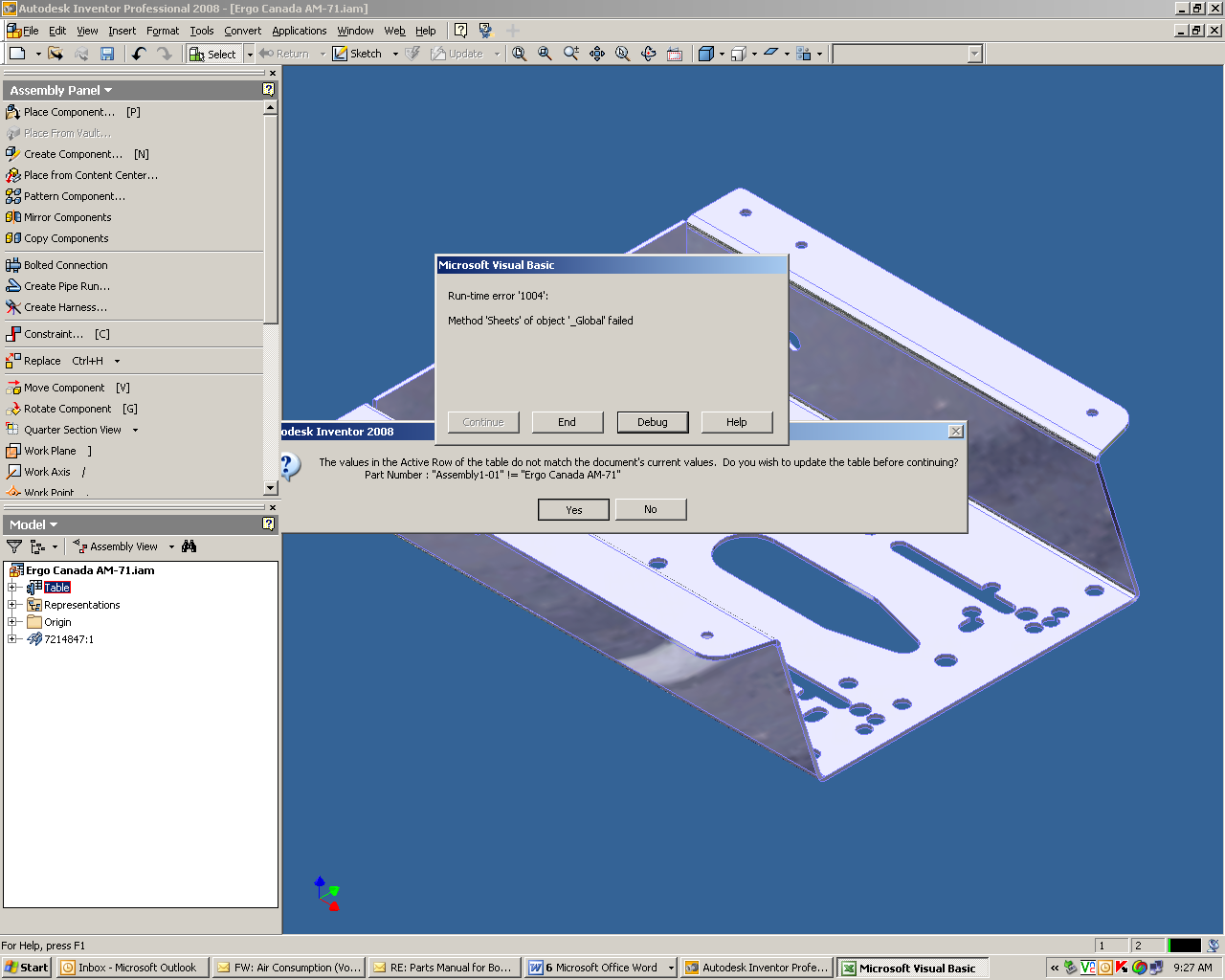
Task: Expand the Table tree node
Action: pos(11,588)
